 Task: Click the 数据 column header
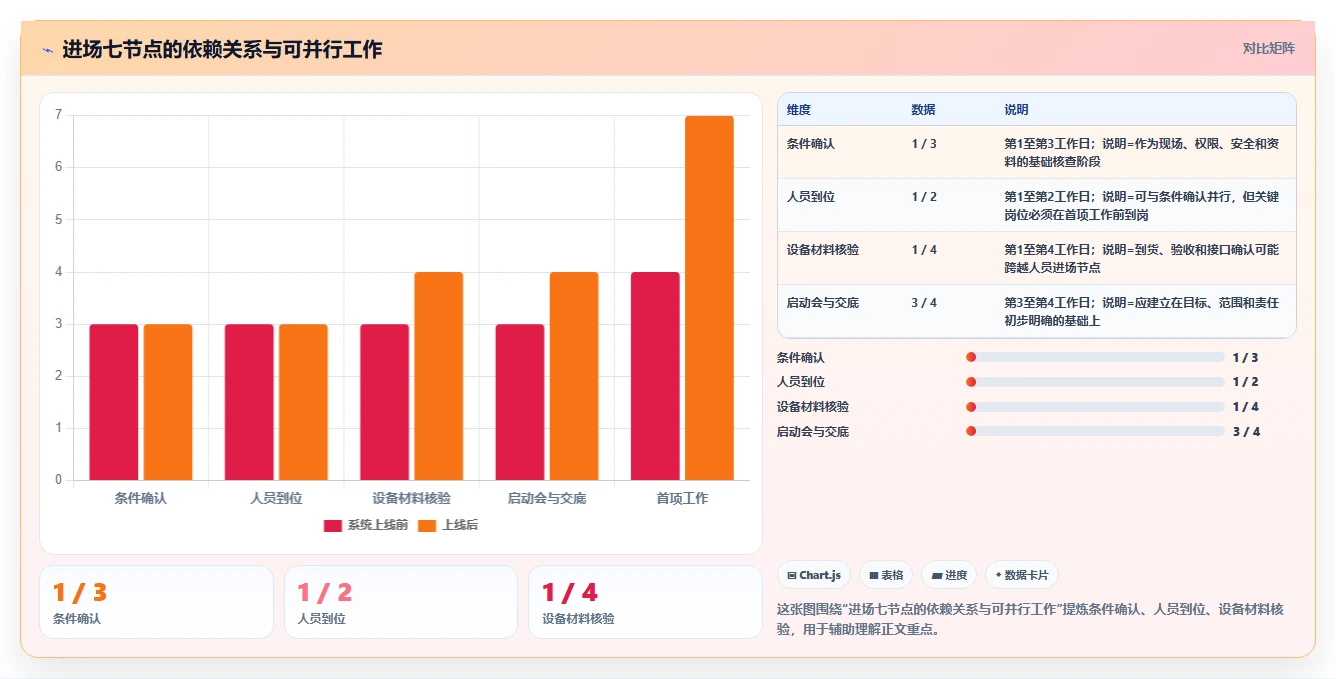924,110
